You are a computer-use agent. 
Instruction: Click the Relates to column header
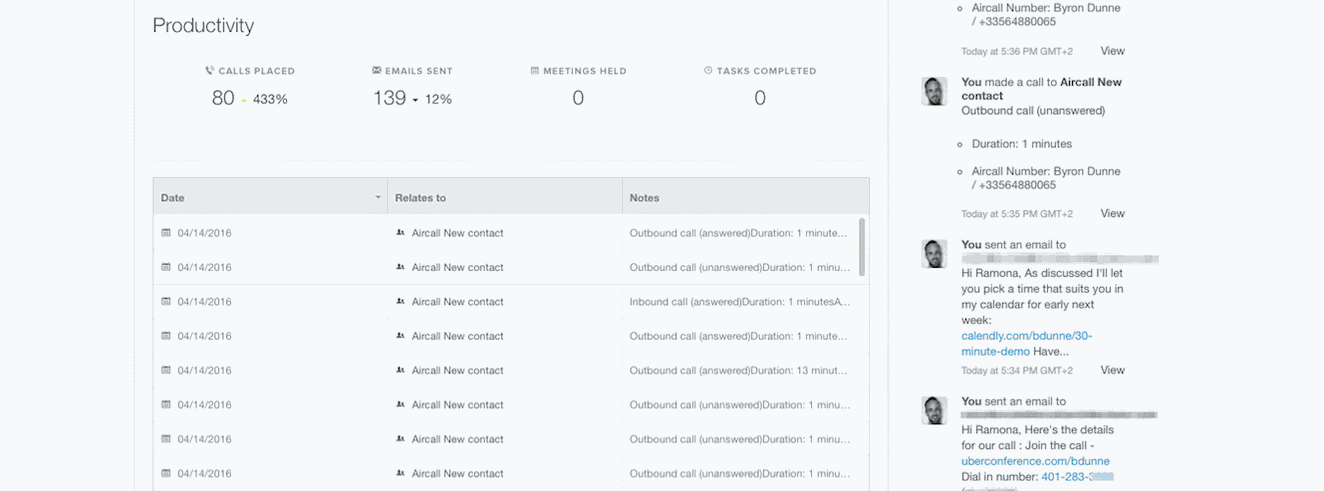point(505,197)
